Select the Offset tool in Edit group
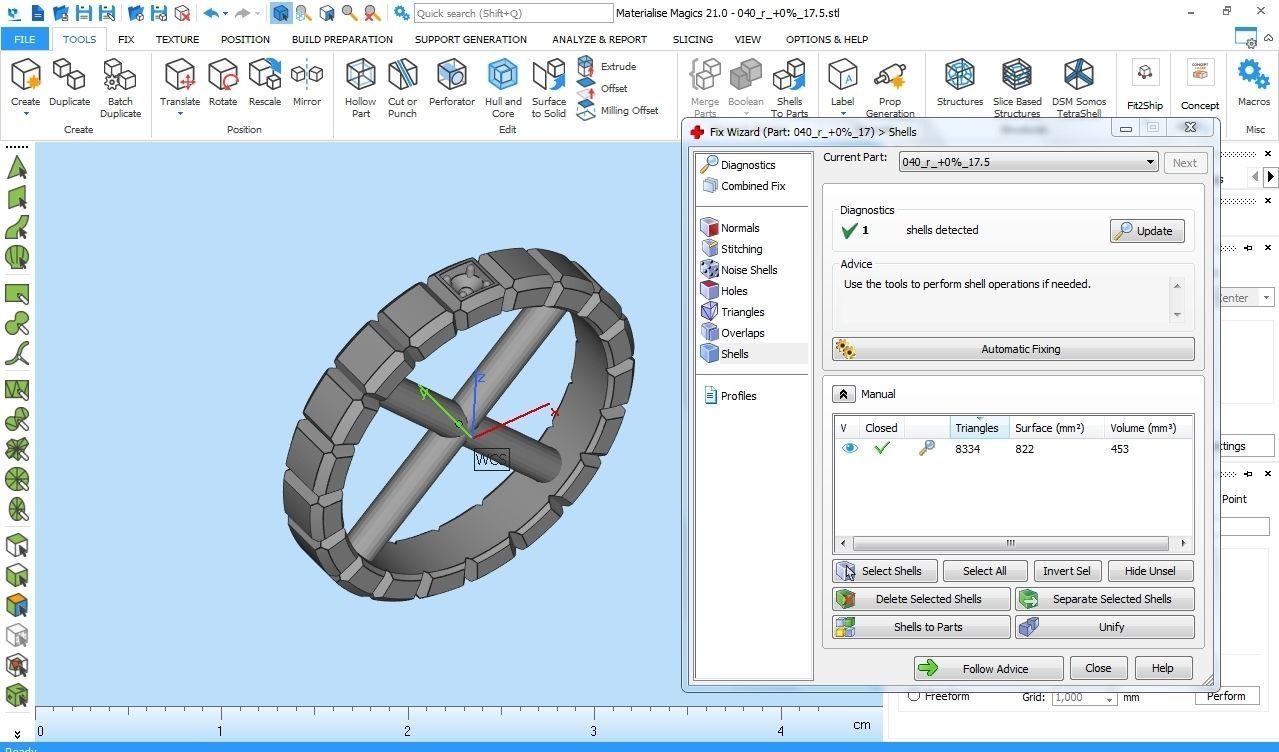The image size is (1279, 752). pos(603,88)
